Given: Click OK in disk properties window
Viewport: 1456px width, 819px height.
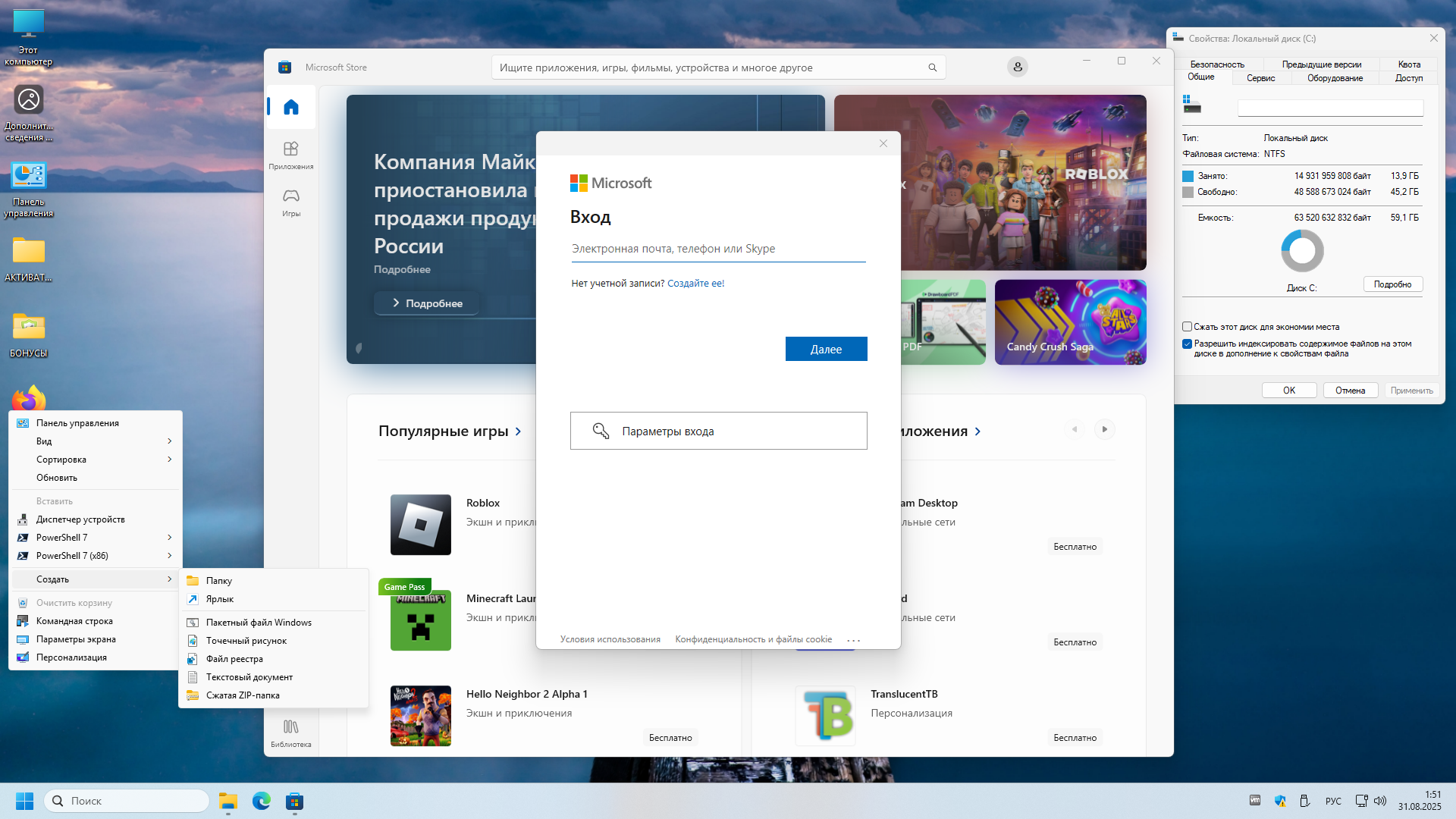Looking at the screenshot, I should tap(1289, 391).
